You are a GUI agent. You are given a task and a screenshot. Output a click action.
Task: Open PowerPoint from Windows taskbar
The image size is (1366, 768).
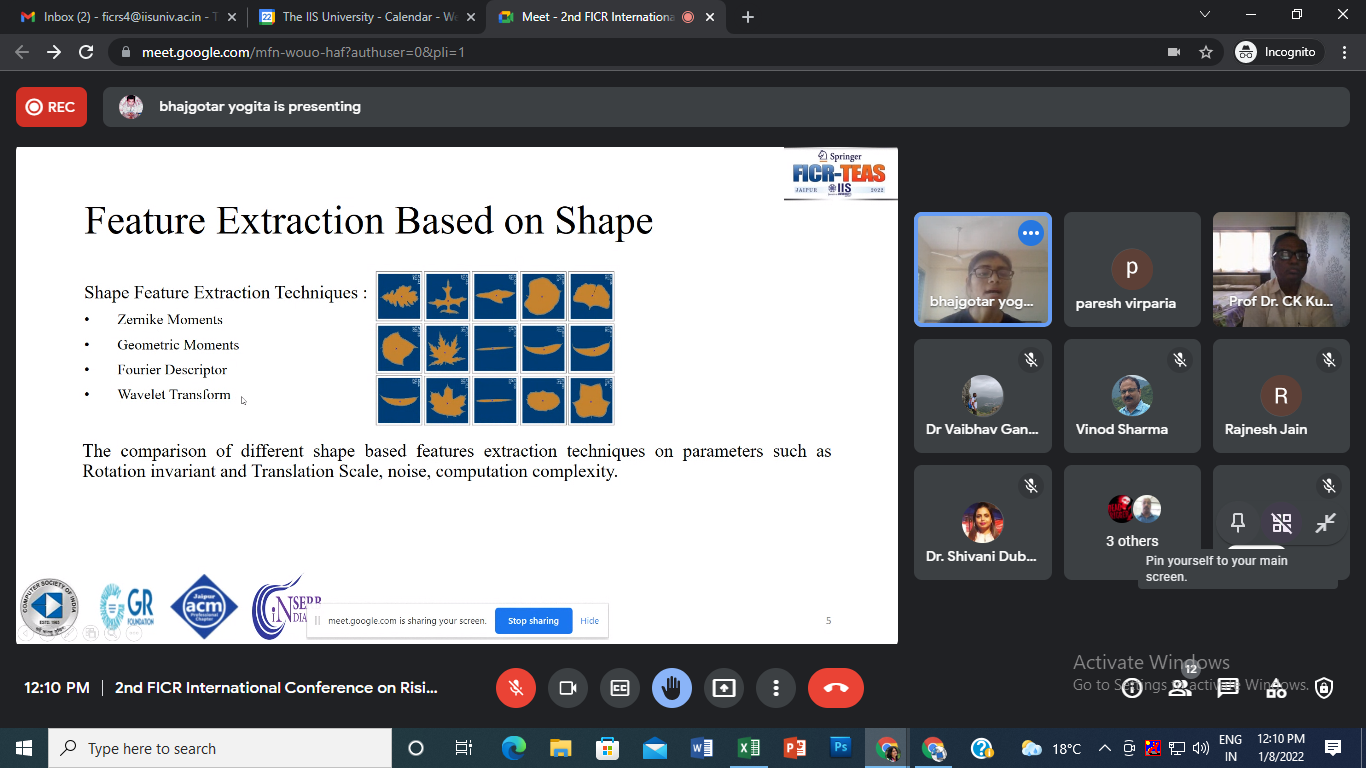[795, 748]
